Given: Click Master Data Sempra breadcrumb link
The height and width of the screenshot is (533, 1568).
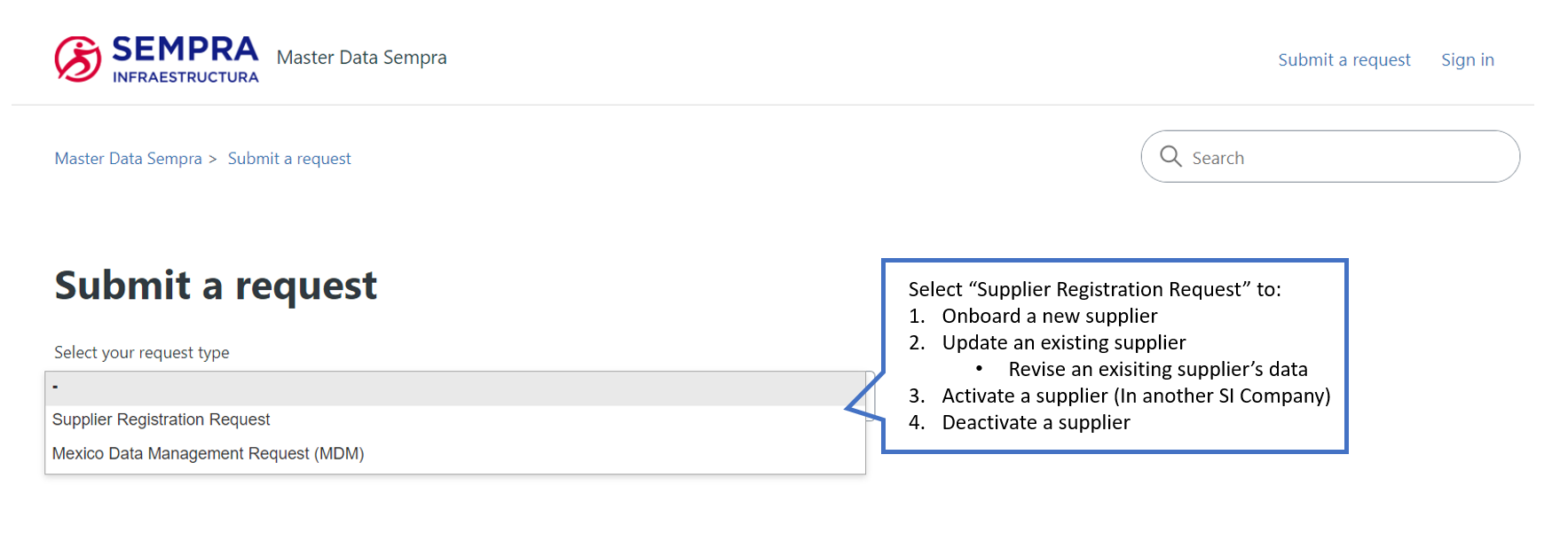Looking at the screenshot, I should click(x=128, y=158).
